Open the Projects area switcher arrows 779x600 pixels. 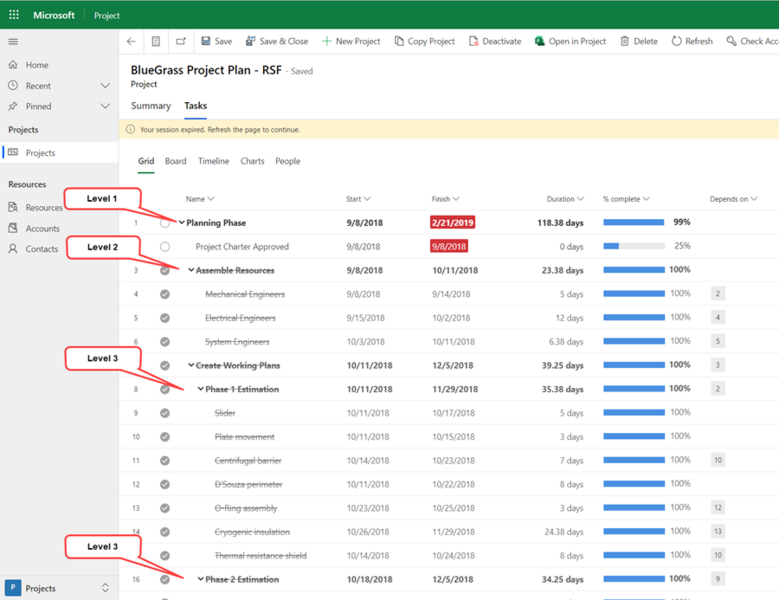(x=105, y=588)
